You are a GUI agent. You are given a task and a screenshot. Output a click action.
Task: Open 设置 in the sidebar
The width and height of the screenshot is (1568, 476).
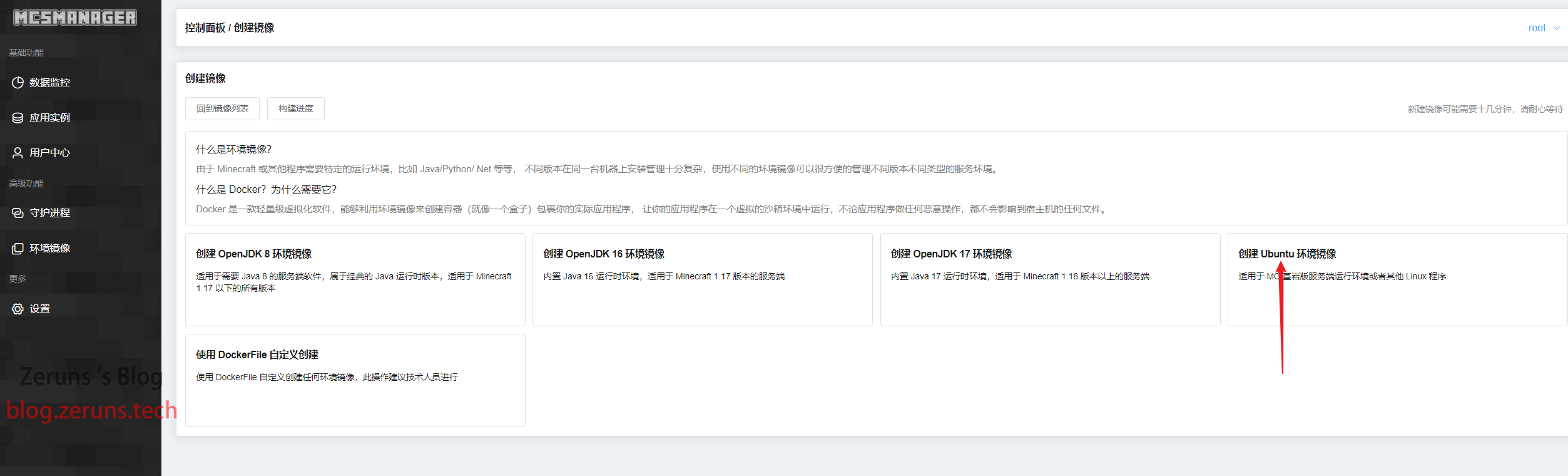(x=81, y=309)
